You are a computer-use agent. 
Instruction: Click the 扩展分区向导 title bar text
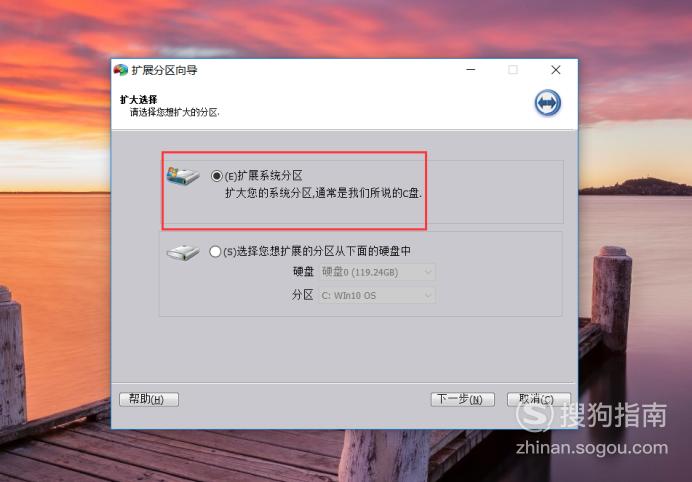point(164,70)
